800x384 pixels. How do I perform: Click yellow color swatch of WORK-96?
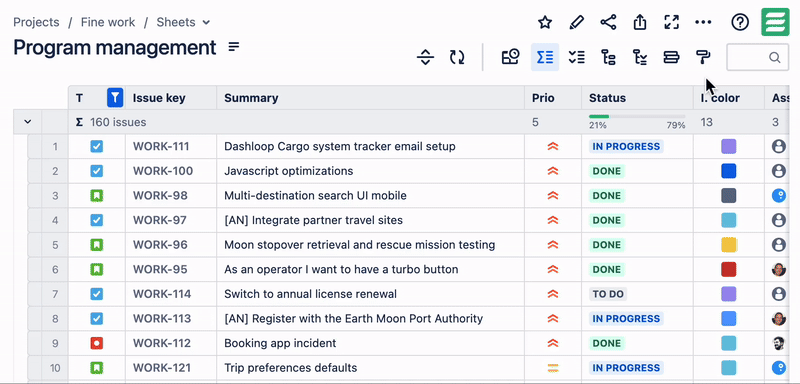(729, 245)
